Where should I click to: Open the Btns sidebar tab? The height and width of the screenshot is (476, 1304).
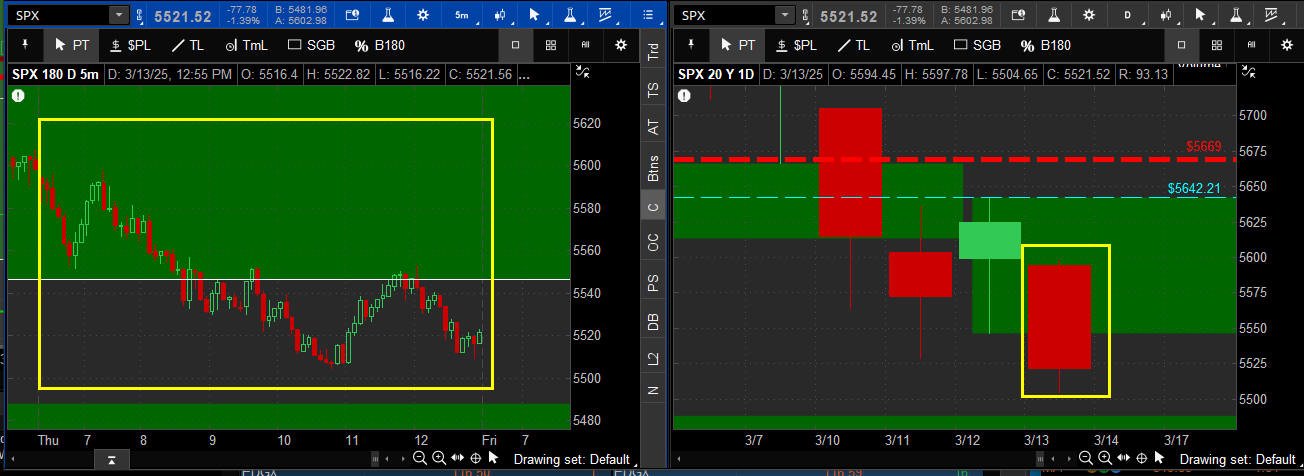654,168
